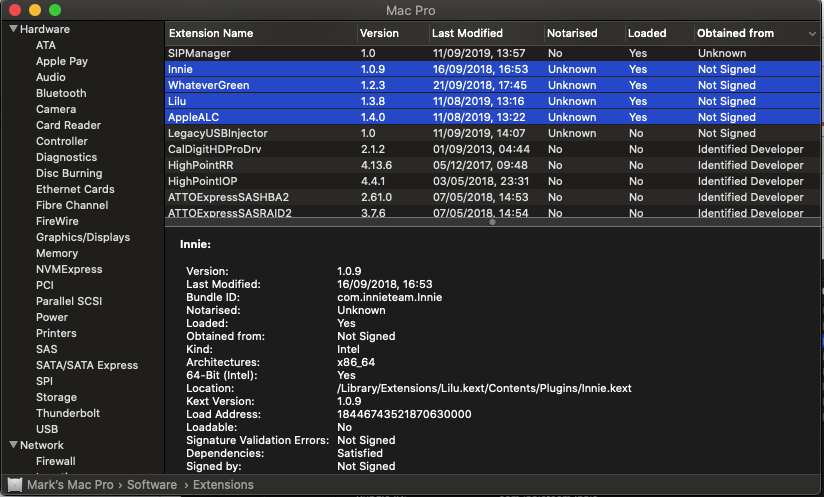Viewport: 824px width, 497px height.
Task: Click the Innie.kext location path
Action: coord(484,388)
